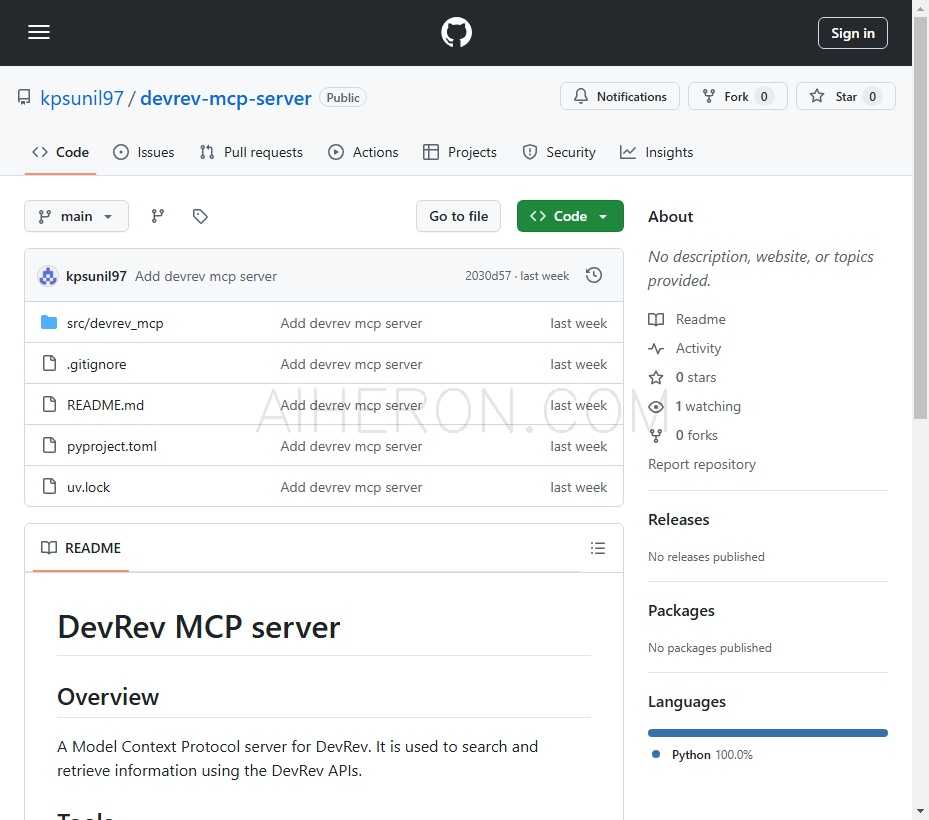
Task: Open the uv.lock file
Action: point(88,487)
